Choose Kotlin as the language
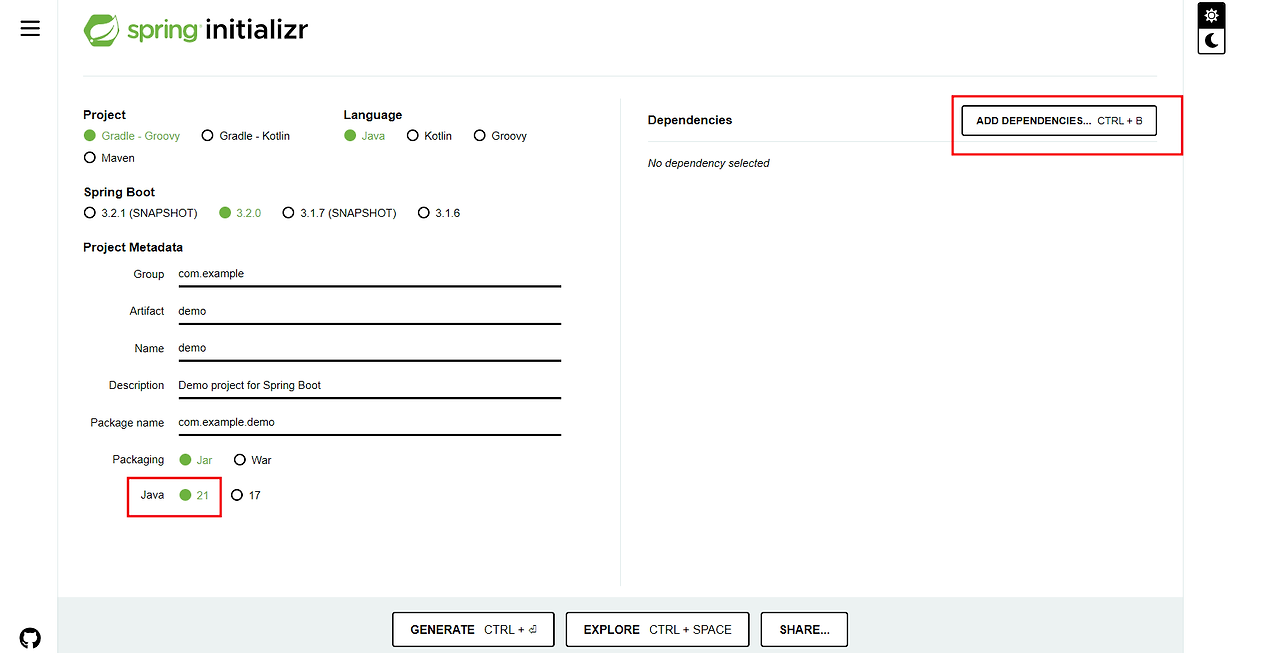 pos(430,136)
